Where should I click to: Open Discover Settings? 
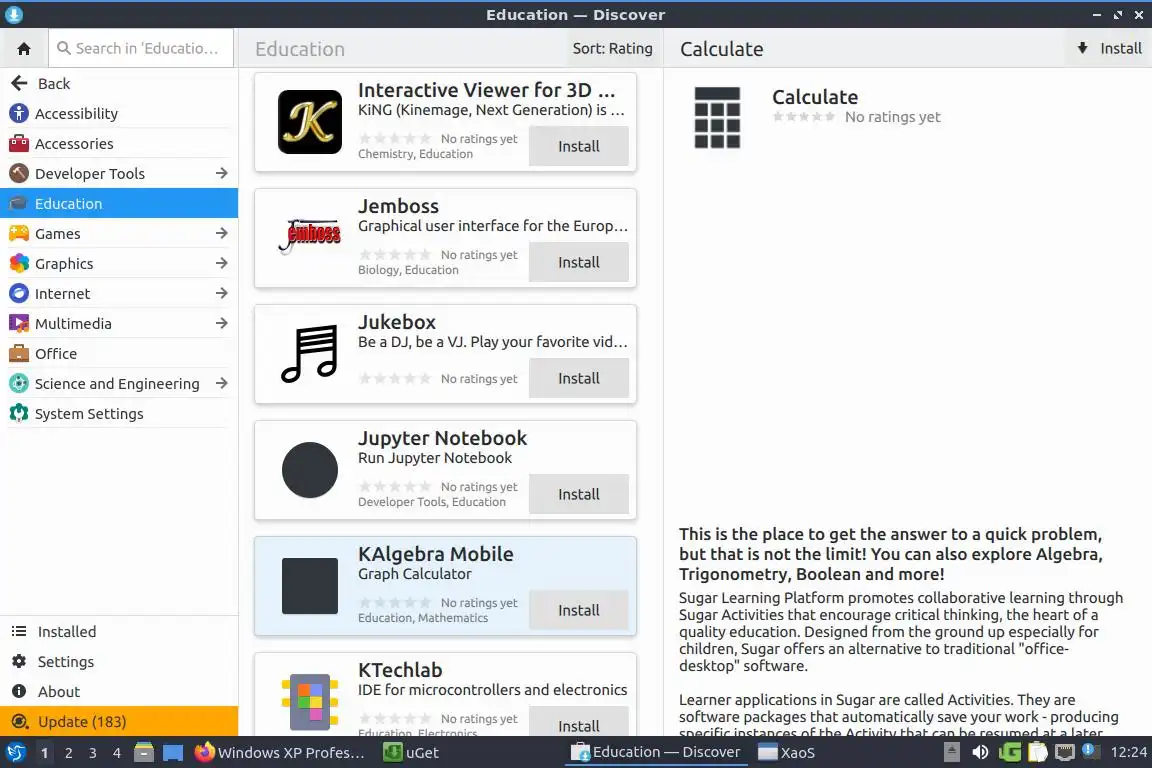(x=119, y=662)
